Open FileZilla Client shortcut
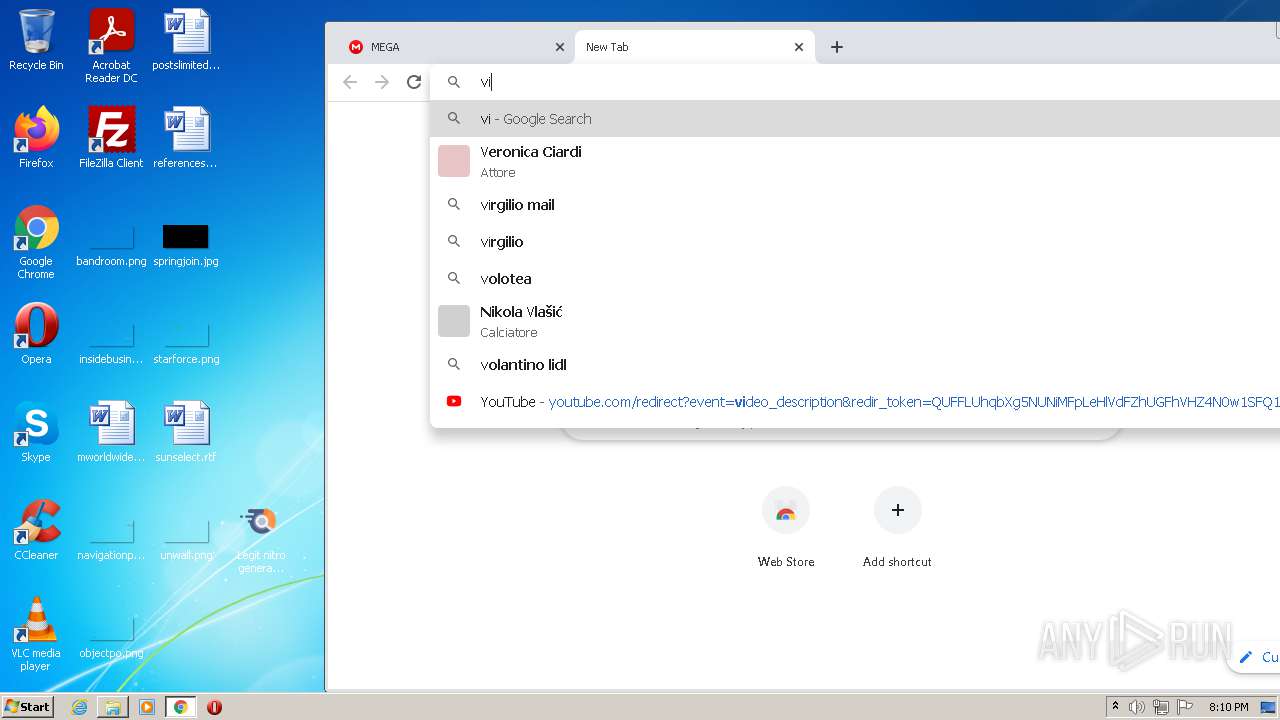The height and width of the screenshot is (720, 1280). click(111, 138)
